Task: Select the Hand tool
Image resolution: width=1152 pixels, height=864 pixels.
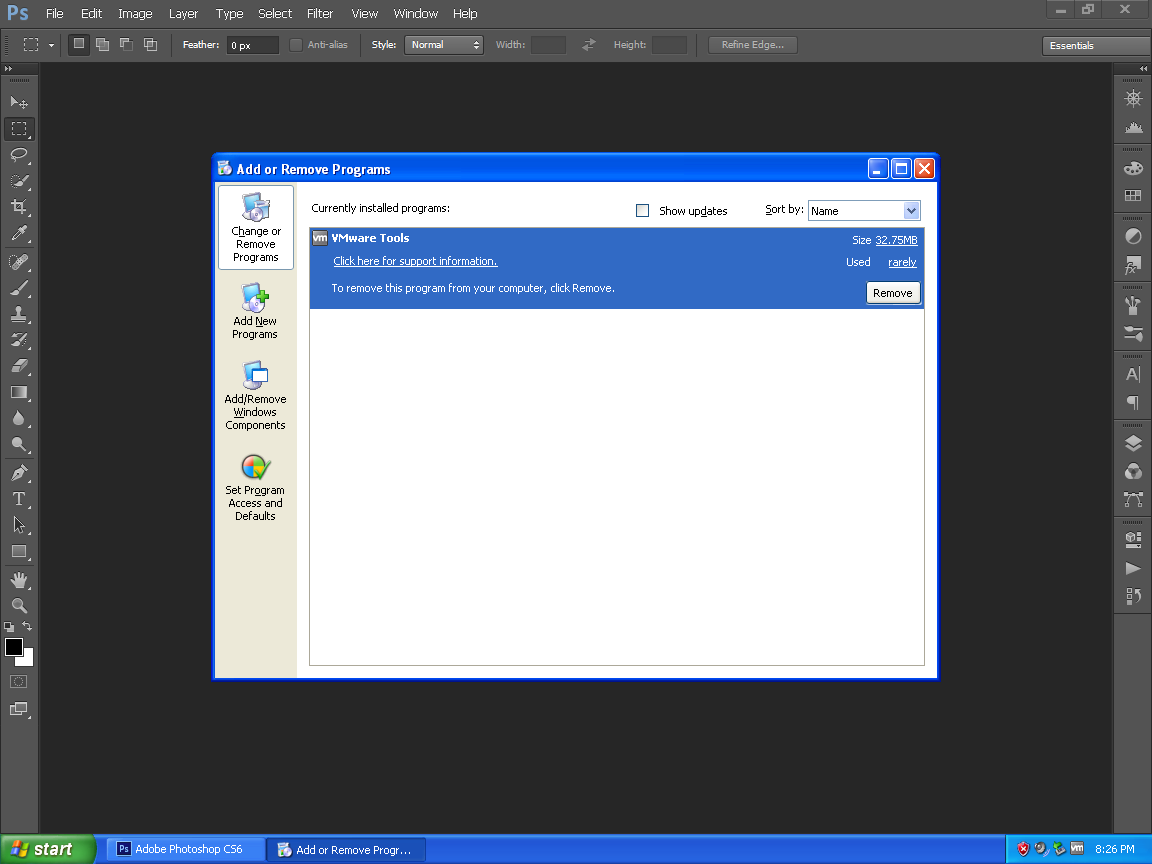Action: pyautogui.click(x=19, y=580)
